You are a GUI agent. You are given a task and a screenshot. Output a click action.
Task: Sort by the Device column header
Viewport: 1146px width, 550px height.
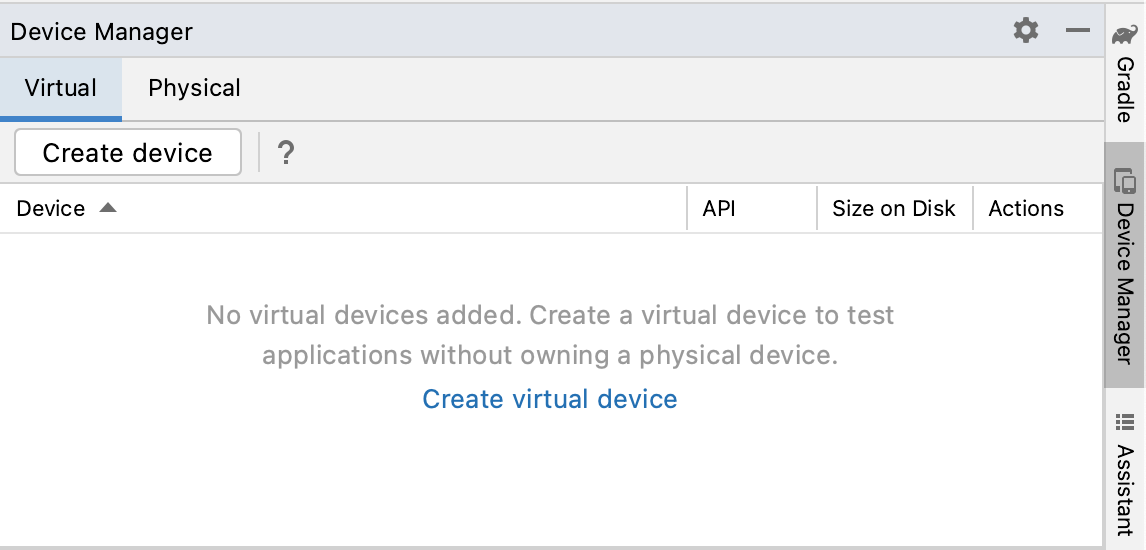[x=51, y=209]
